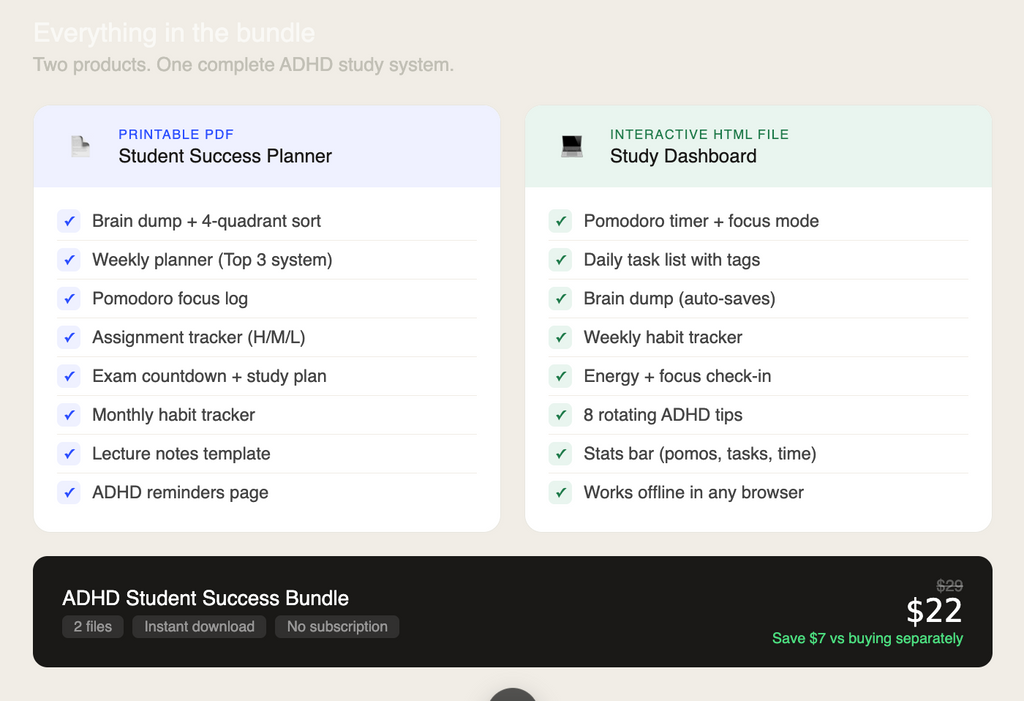Click checkmark next to Lecture notes template
Viewport: 1024px width, 701px height.
69,454
